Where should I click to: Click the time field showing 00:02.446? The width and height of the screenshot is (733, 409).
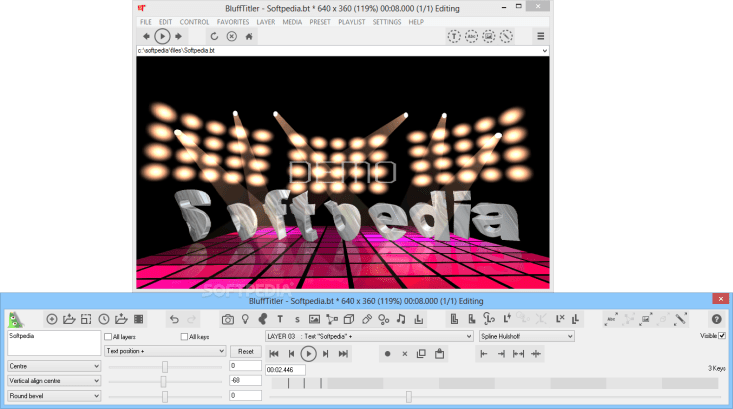pyautogui.click(x=285, y=370)
